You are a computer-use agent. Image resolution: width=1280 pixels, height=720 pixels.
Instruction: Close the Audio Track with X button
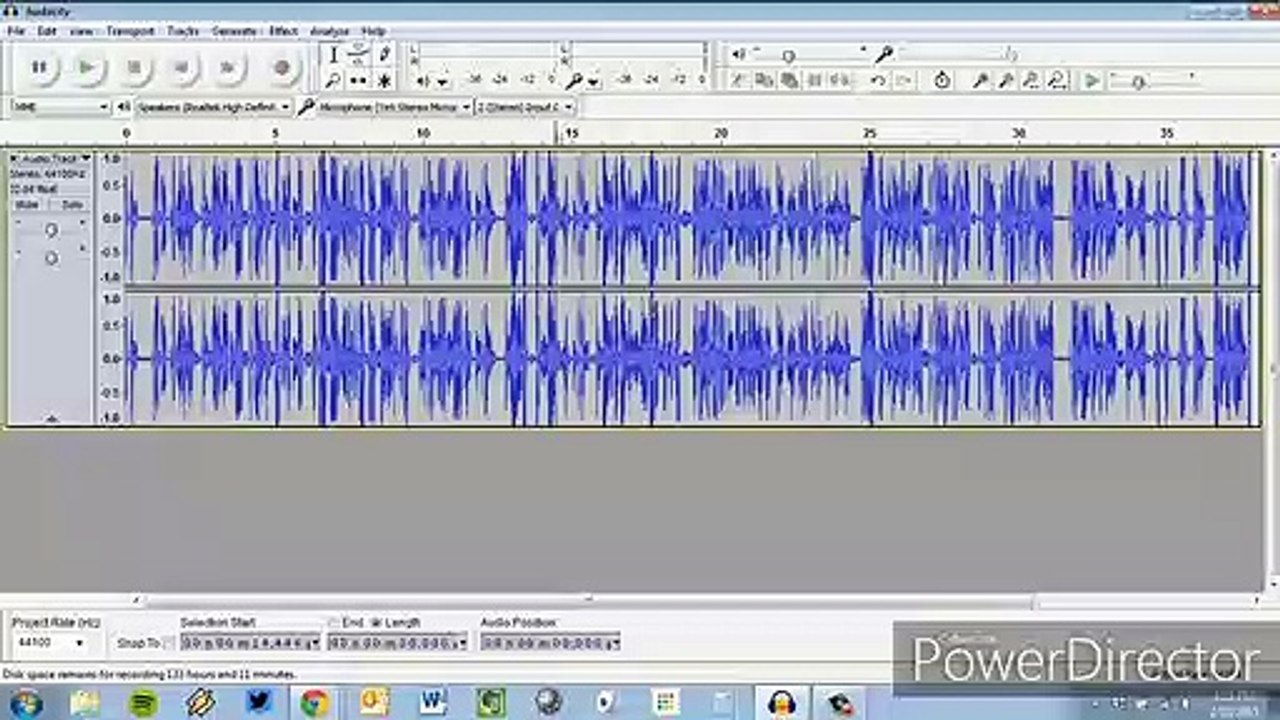(x=14, y=158)
